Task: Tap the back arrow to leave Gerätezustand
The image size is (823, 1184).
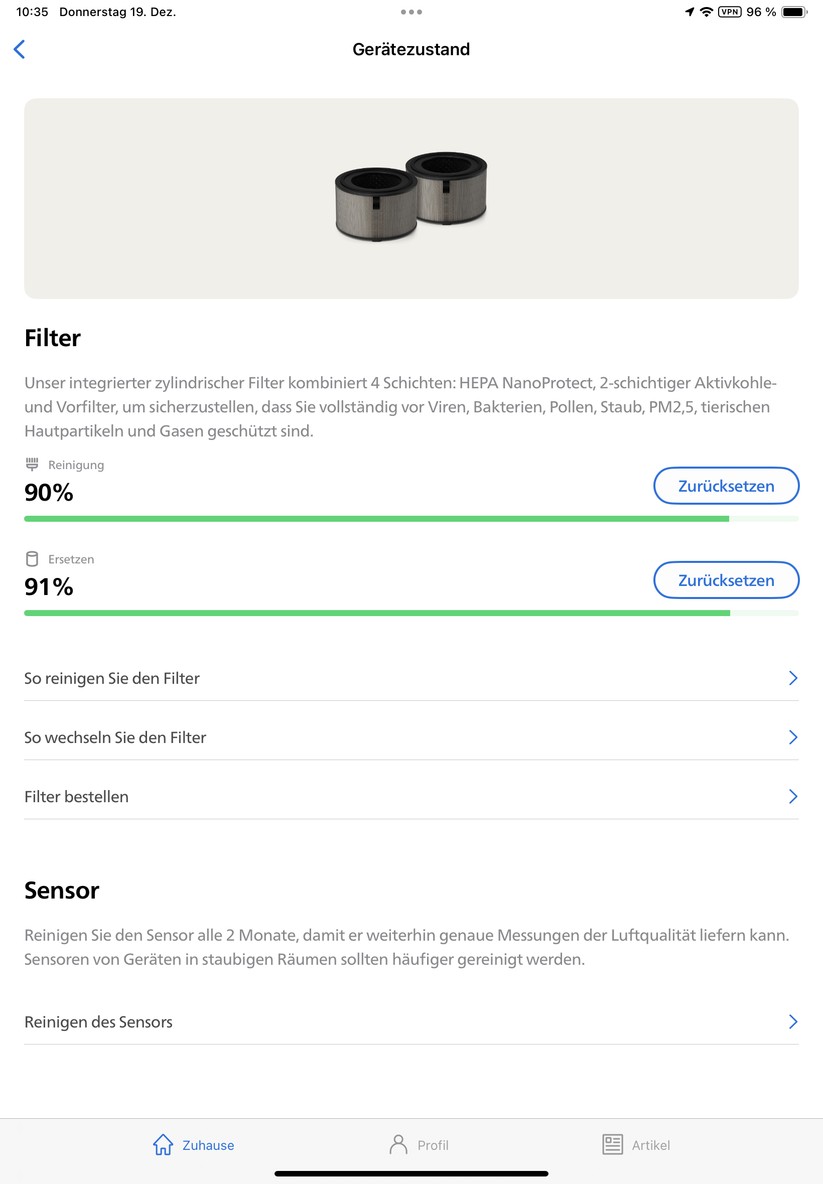Action: tap(19, 48)
